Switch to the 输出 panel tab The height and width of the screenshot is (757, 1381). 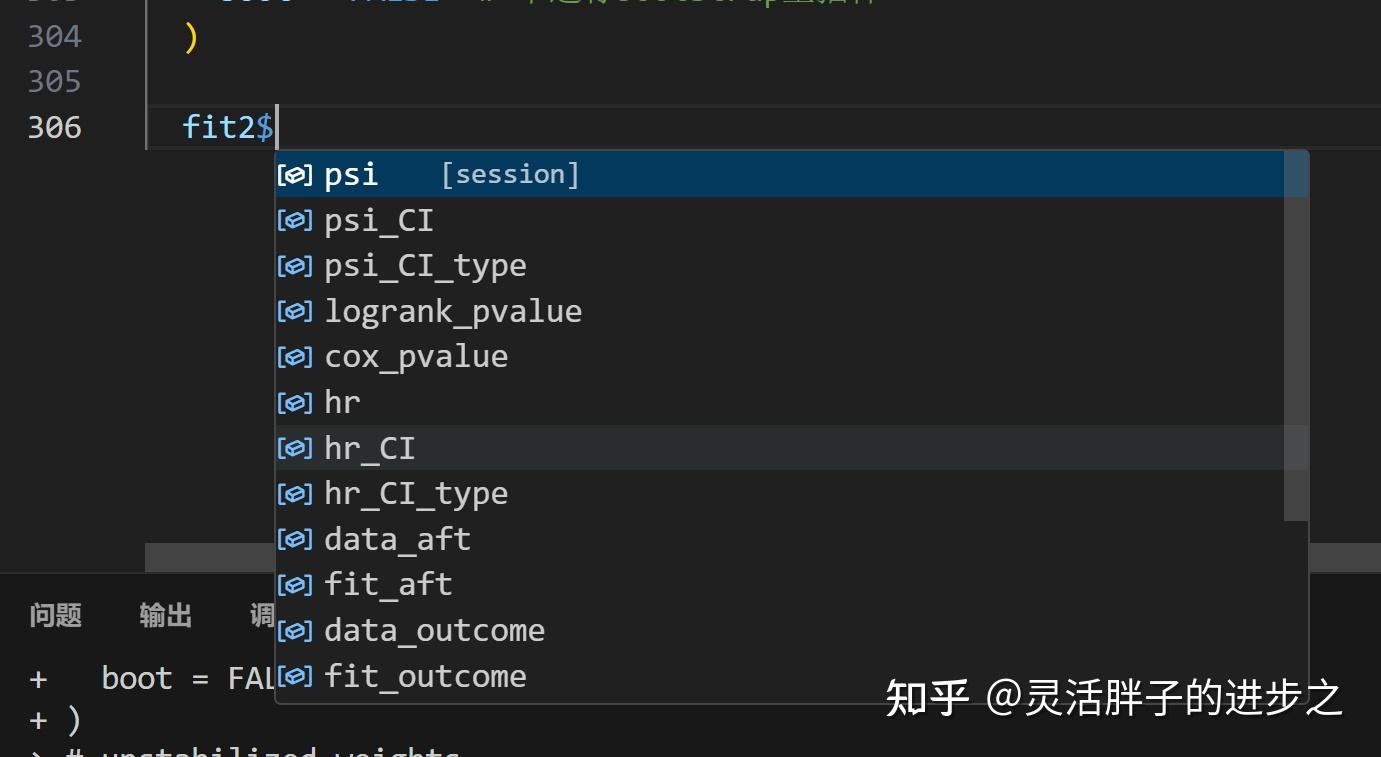point(164,615)
